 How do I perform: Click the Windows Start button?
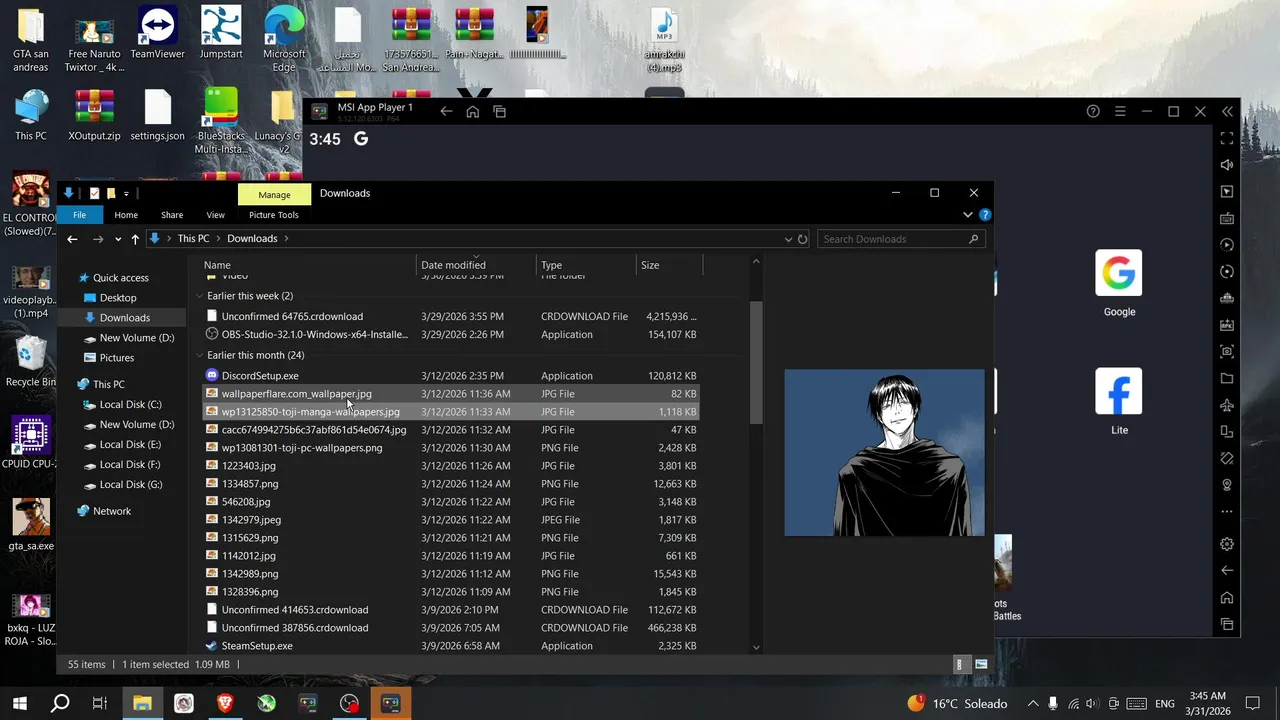point(19,703)
